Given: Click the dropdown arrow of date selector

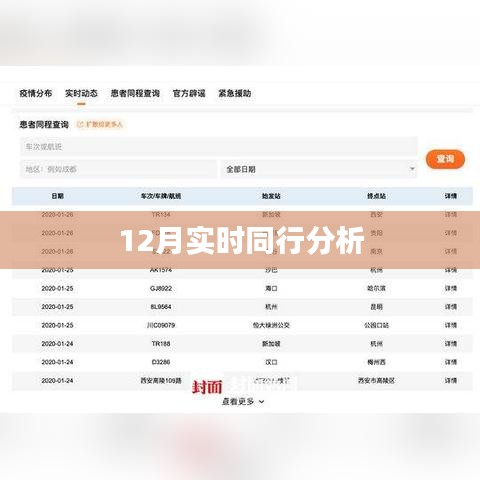Looking at the screenshot, I should click(x=412, y=169).
